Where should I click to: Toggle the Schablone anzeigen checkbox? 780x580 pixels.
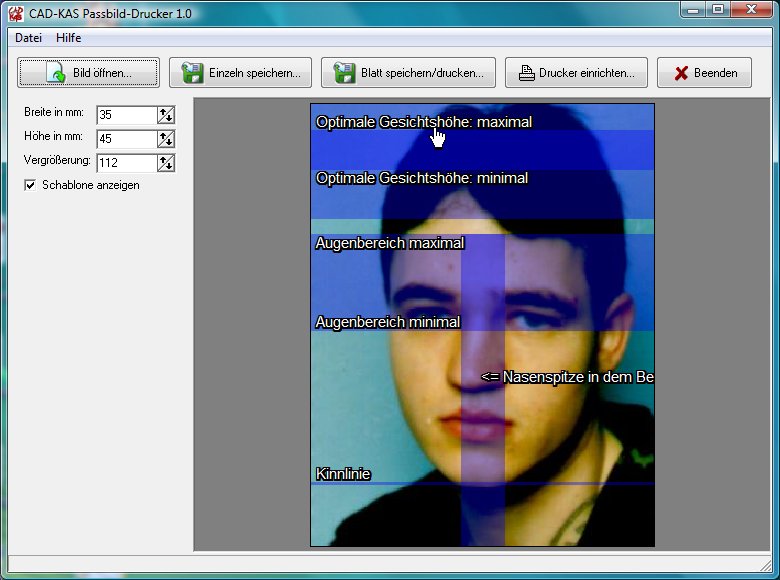(30, 185)
